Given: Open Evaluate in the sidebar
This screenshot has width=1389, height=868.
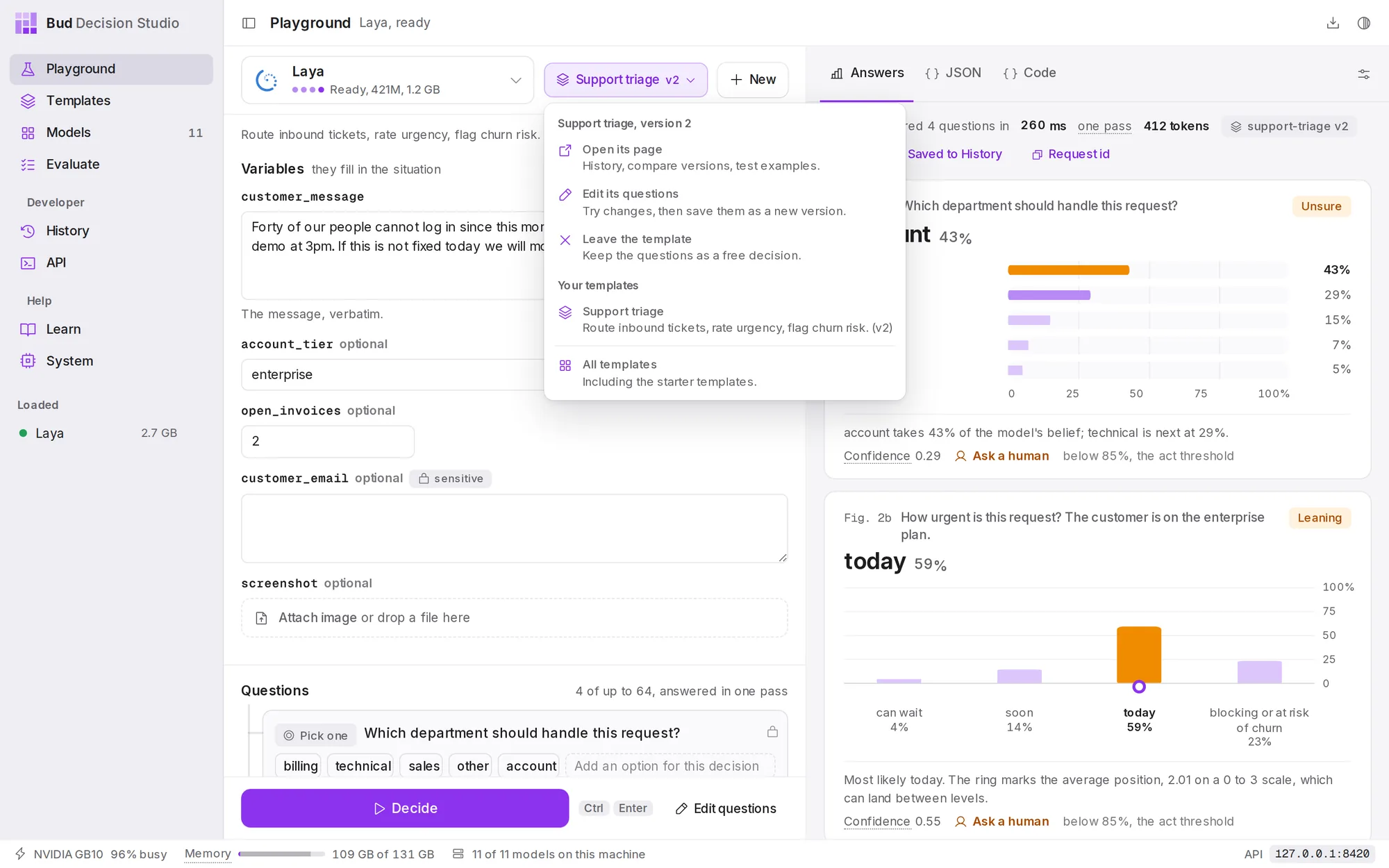Looking at the screenshot, I should 111,165.
